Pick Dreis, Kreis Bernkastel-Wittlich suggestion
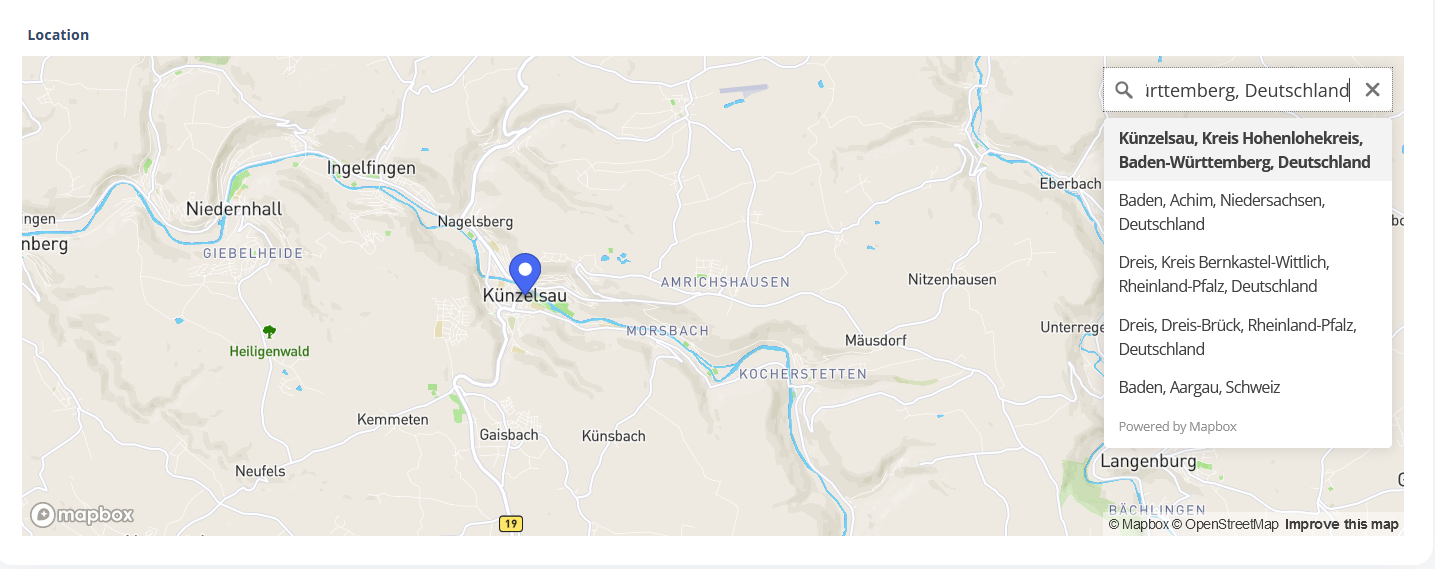Viewport: 1435px width, 569px height. [1248, 274]
